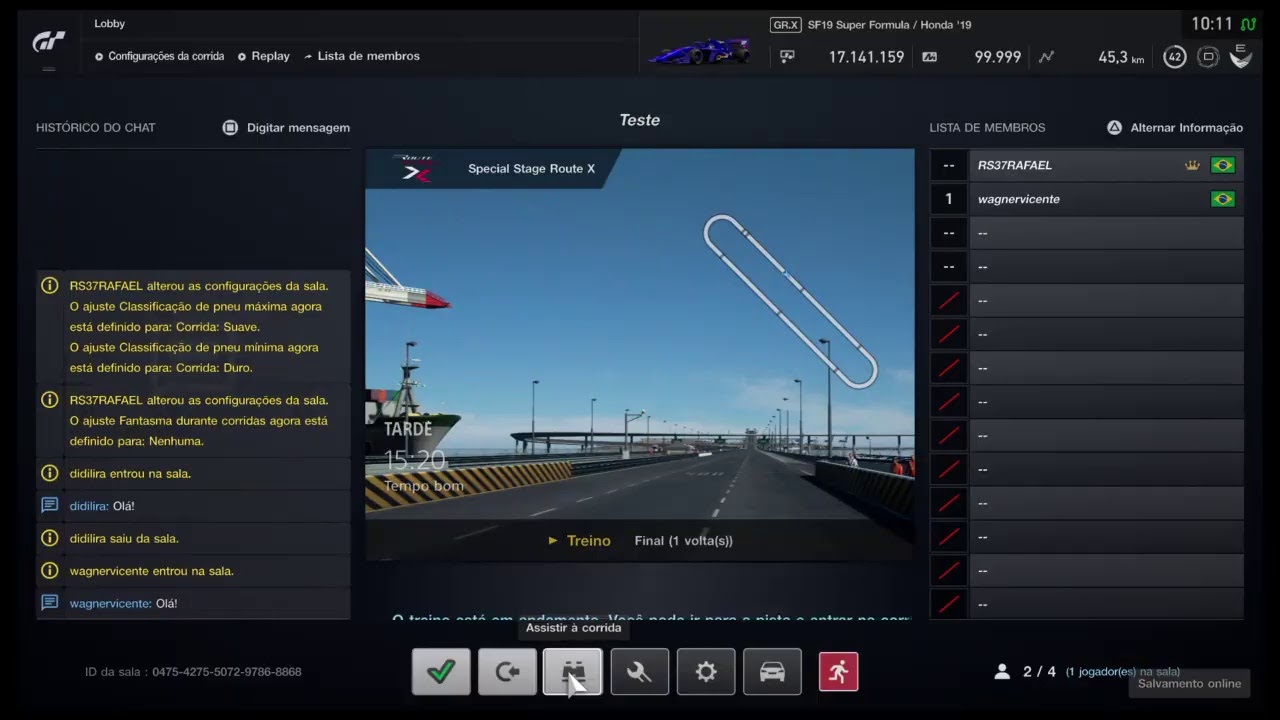Click the Special Stage Route X track preview

640,355
